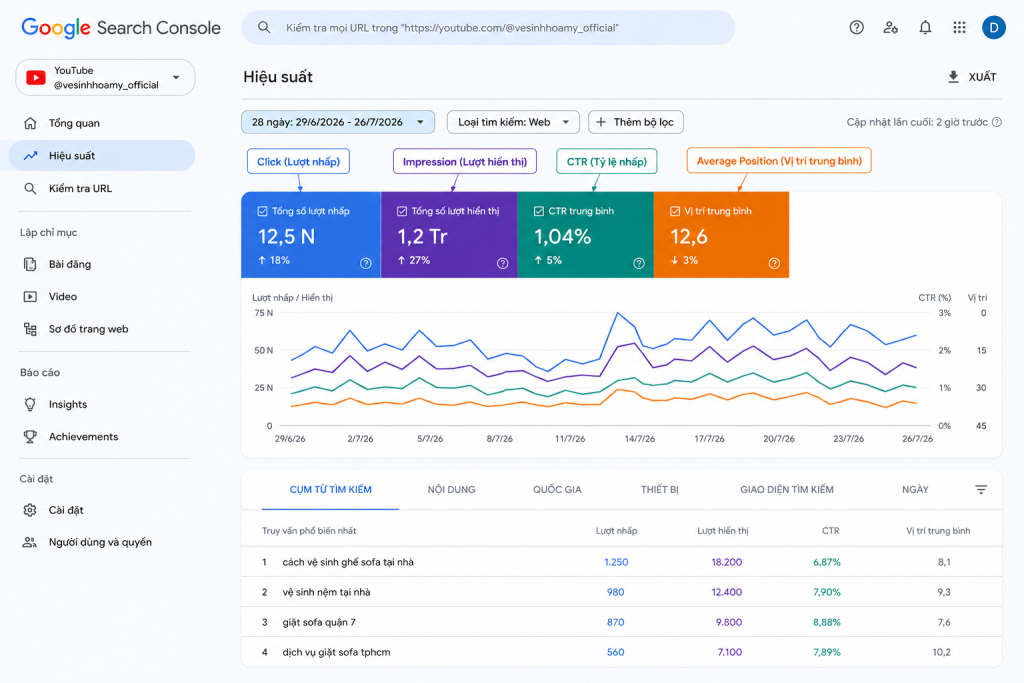Screen dimensions: 1024x683
Task: Select query row giặt sofa quận 7
Action: pos(621,622)
